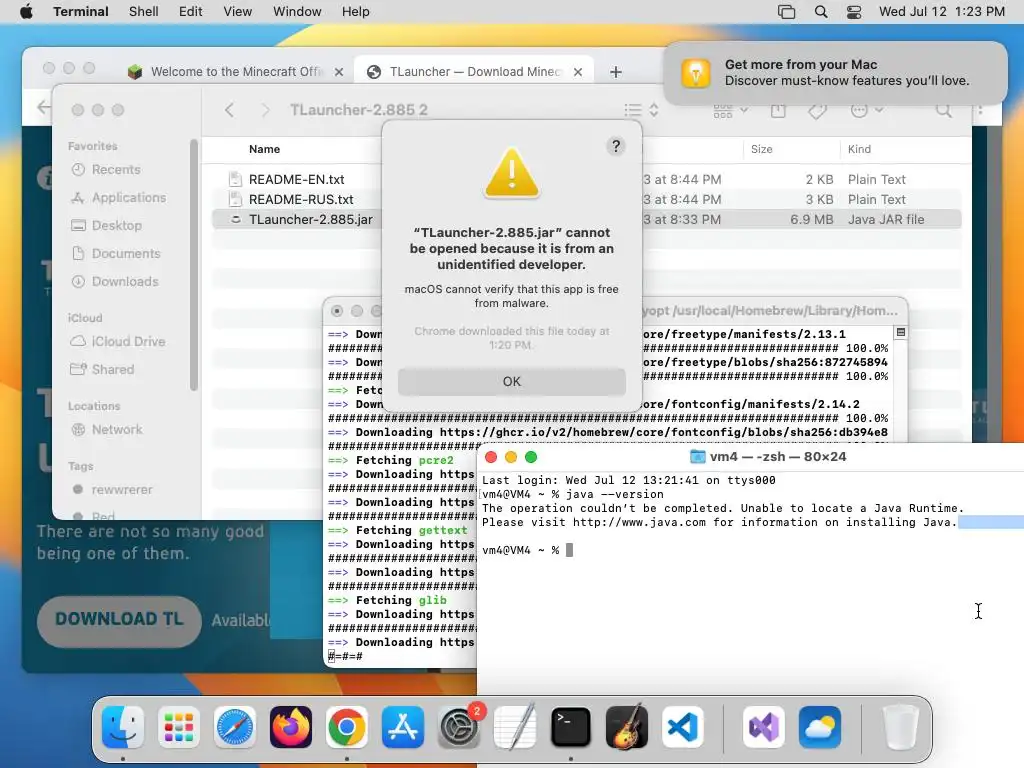Click Finder search magnifier icon

944,110
